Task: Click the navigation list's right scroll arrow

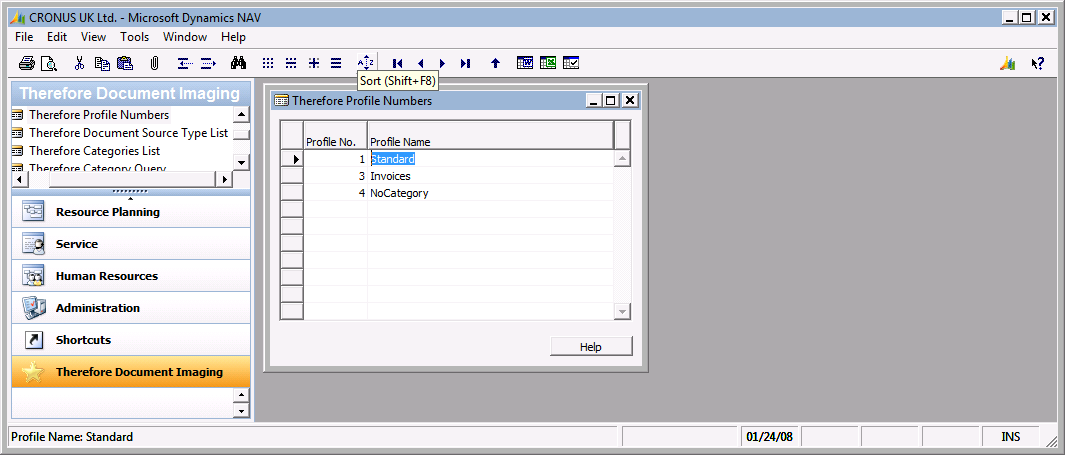Action: tap(225, 179)
